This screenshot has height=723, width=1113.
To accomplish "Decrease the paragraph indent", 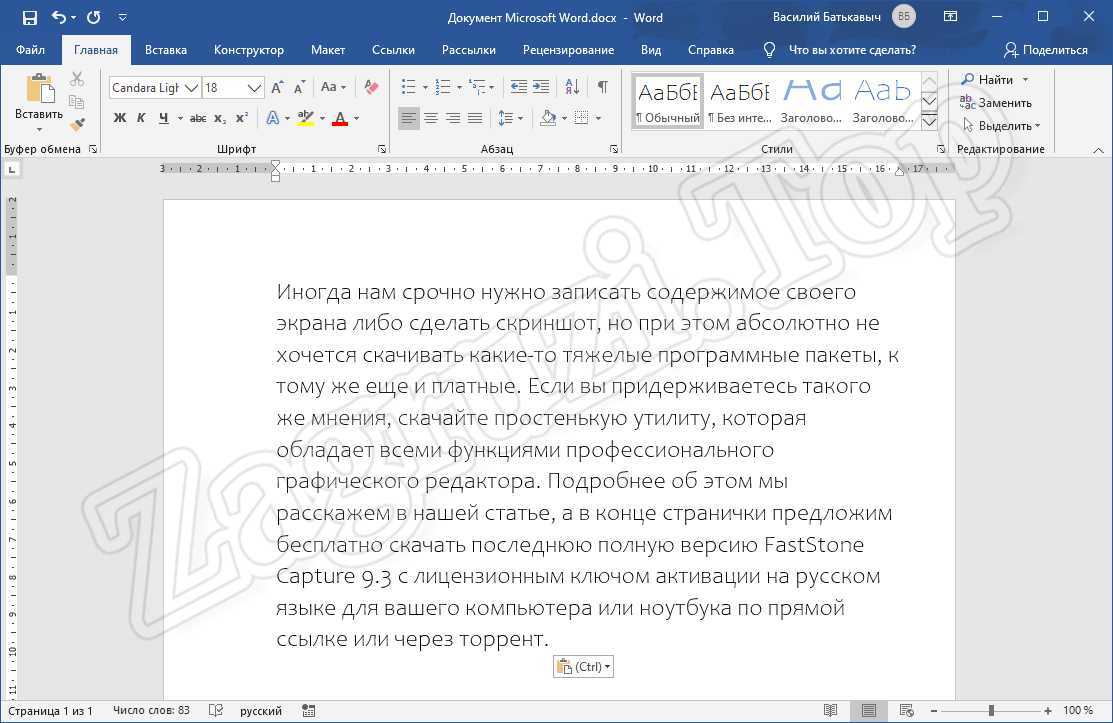I will 519,87.
